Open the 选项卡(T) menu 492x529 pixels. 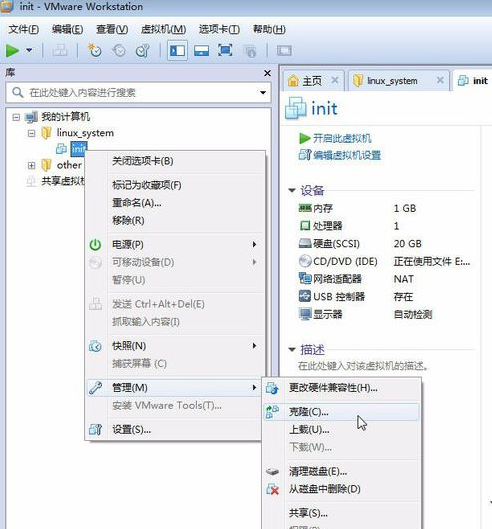pos(219,29)
